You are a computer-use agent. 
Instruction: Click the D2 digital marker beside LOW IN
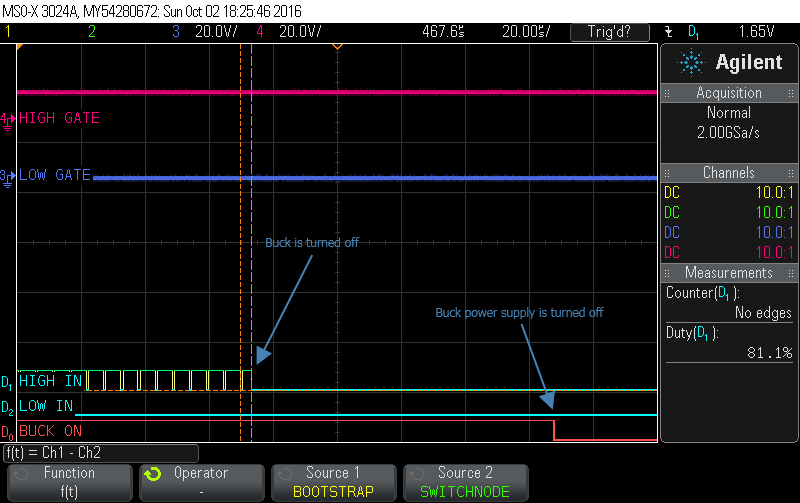click(x=8, y=407)
